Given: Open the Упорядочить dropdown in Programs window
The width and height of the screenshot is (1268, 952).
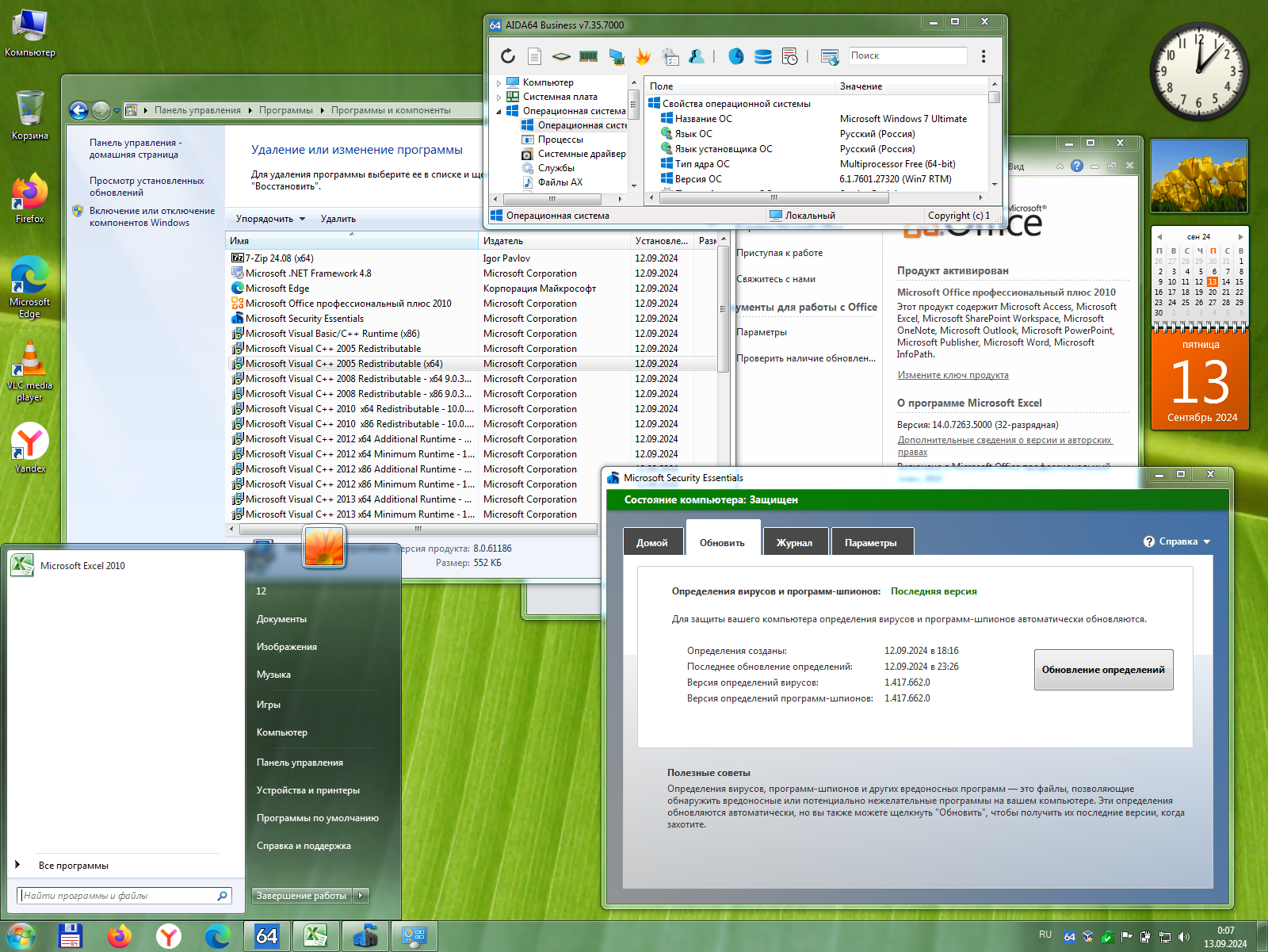Looking at the screenshot, I should pyautogui.click(x=270, y=219).
